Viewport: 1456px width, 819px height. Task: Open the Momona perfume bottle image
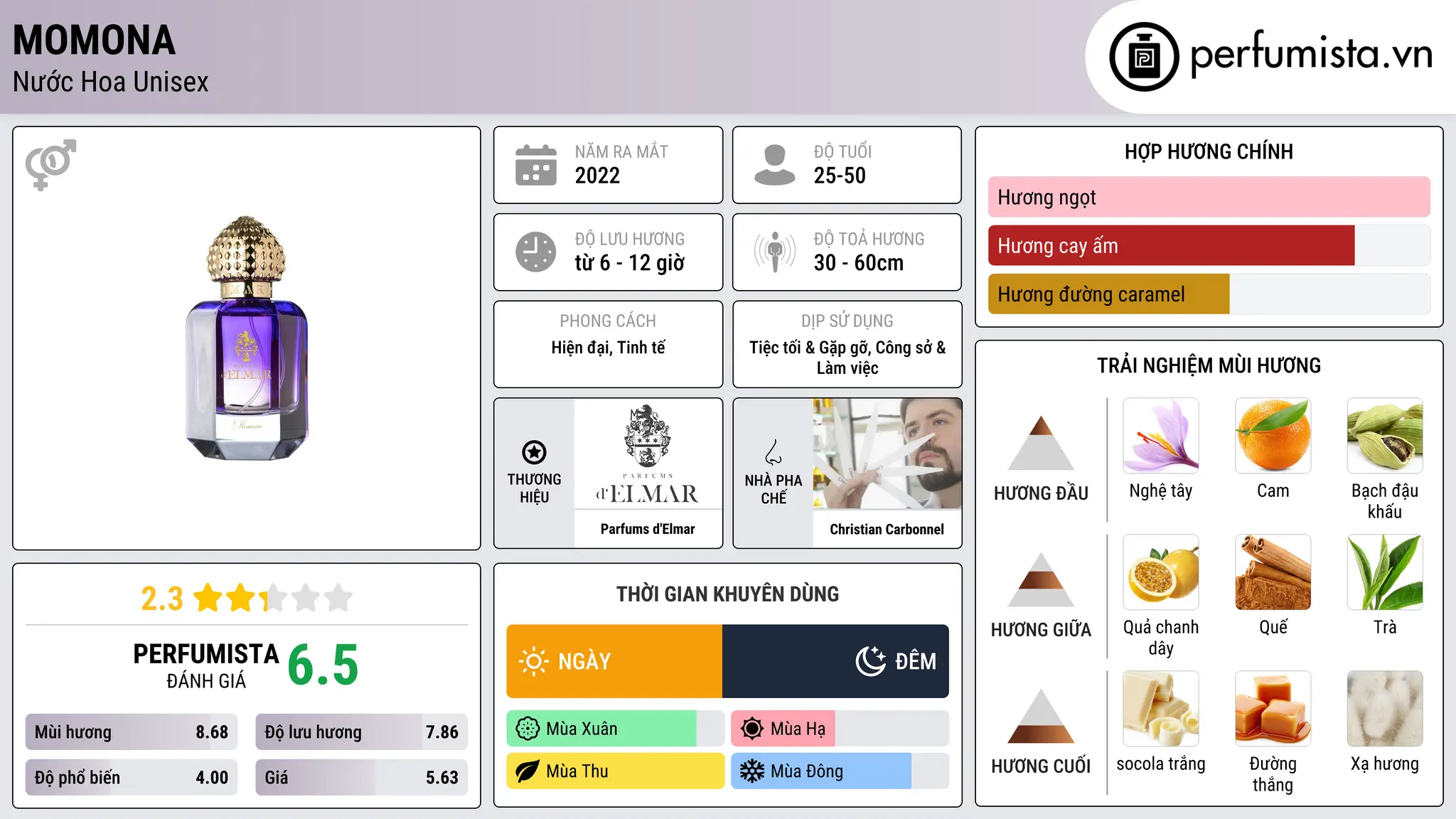coord(247,338)
